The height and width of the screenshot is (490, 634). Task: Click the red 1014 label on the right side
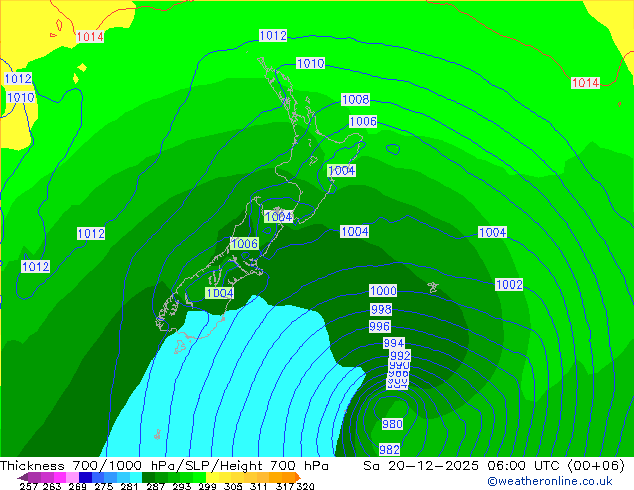[x=585, y=83]
